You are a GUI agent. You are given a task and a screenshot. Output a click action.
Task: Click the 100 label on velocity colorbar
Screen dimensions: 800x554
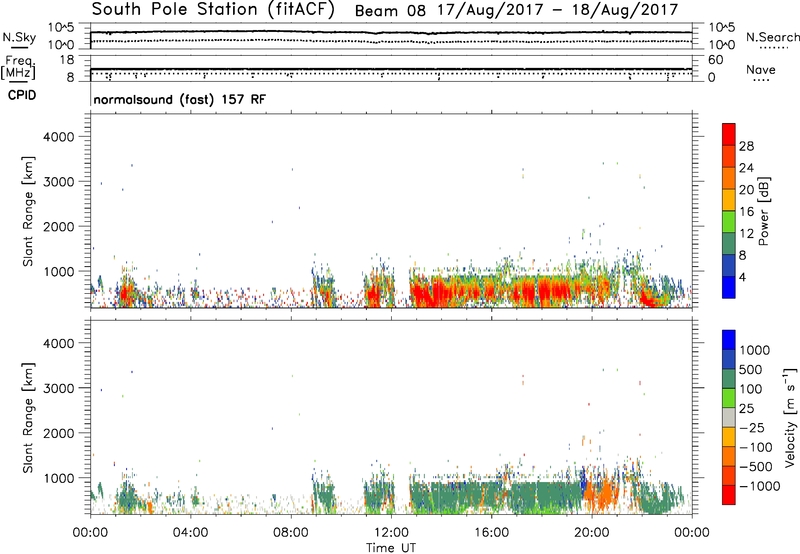coord(750,389)
